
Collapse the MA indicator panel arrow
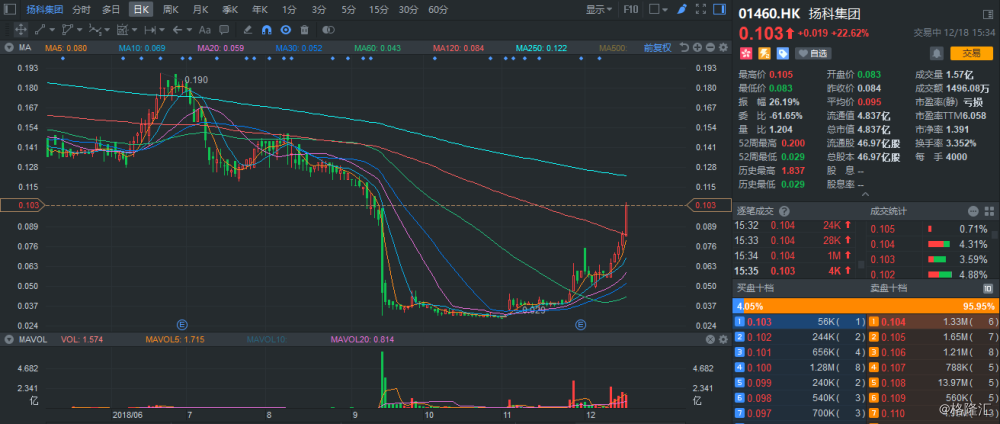10,47
